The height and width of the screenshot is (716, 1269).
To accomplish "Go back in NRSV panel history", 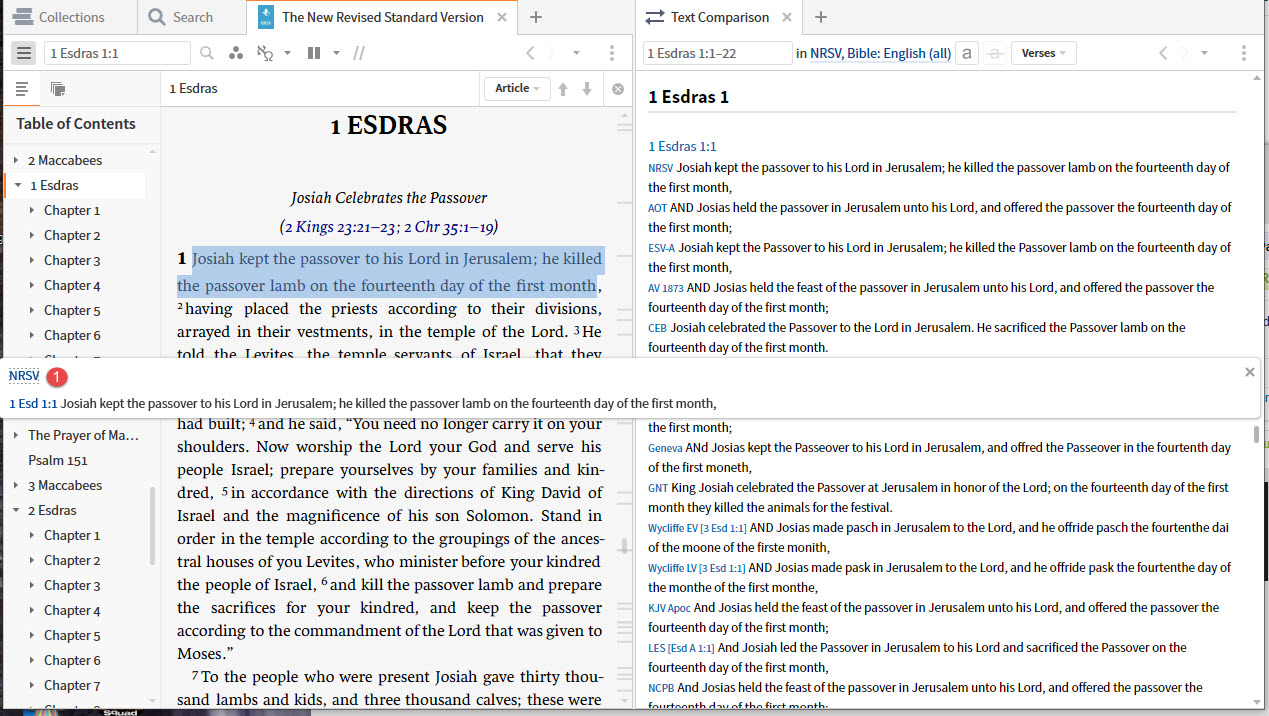I will tap(530, 53).
